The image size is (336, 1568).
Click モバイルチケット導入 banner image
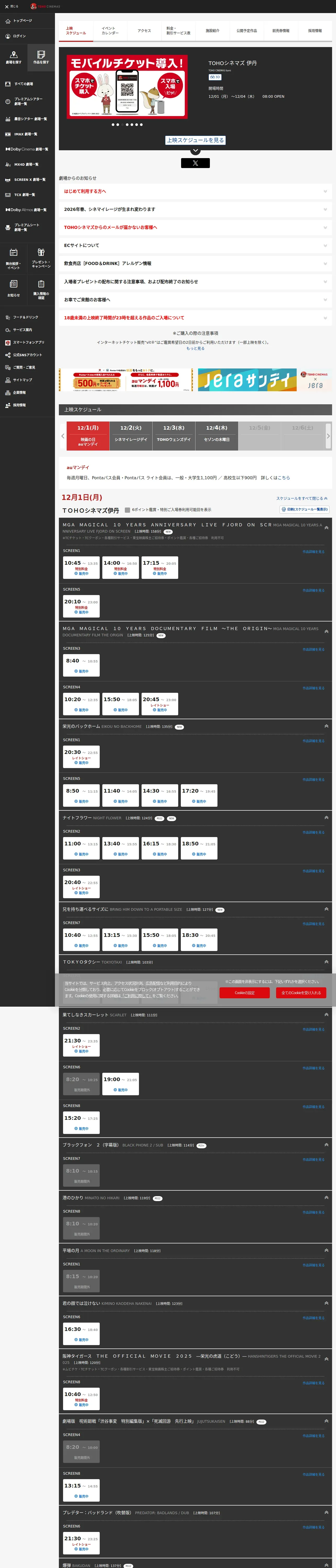(x=127, y=87)
